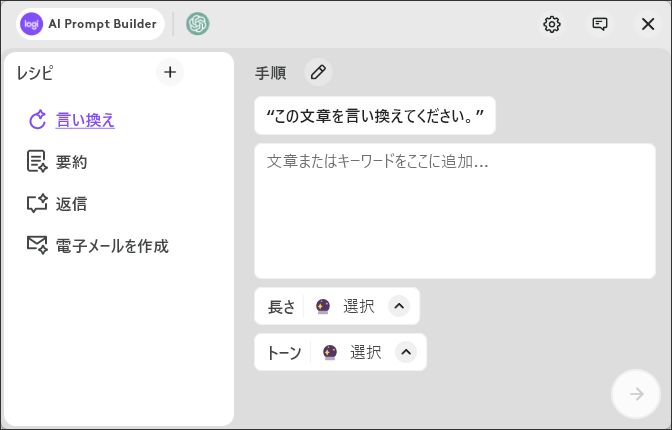Select the 言い換え recipe label
The width and height of the screenshot is (672, 430).
click(x=85, y=120)
